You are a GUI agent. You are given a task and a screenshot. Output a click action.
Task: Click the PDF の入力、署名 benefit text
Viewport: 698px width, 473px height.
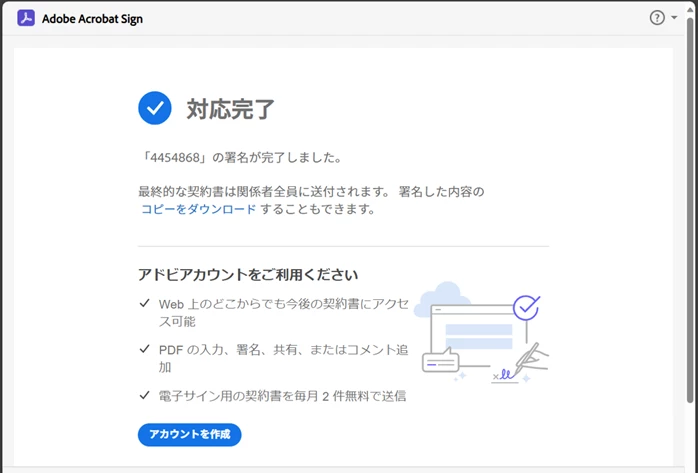click(x=284, y=358)
